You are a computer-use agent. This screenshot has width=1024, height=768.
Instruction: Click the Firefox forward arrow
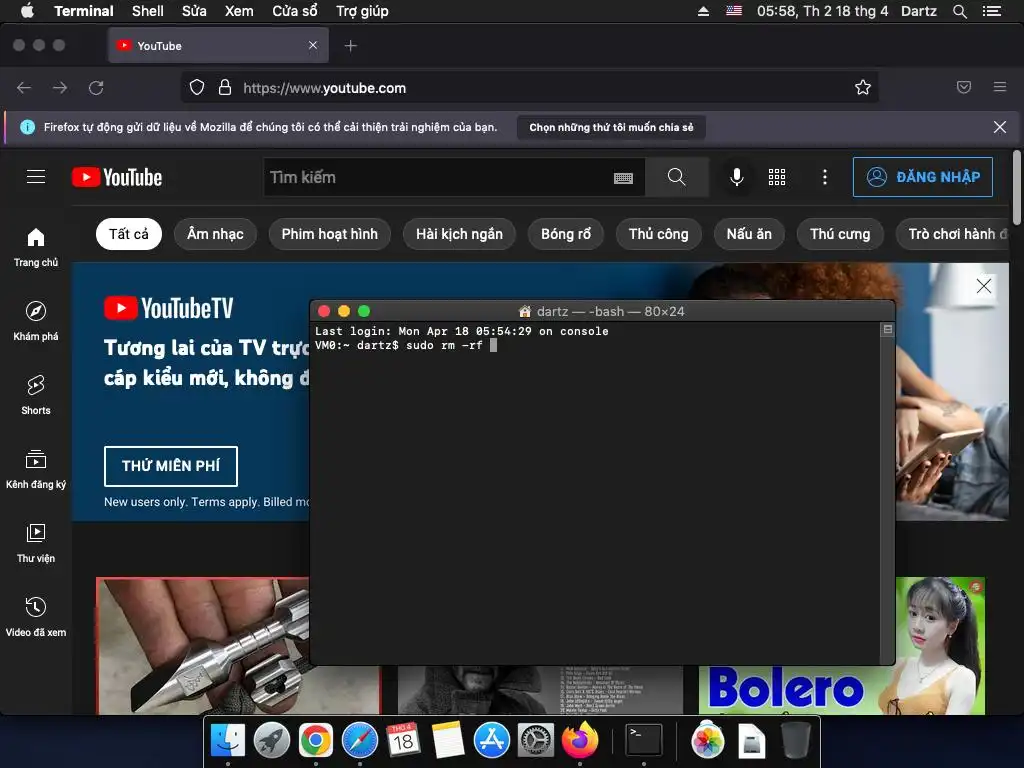click(x=60, y=88)
